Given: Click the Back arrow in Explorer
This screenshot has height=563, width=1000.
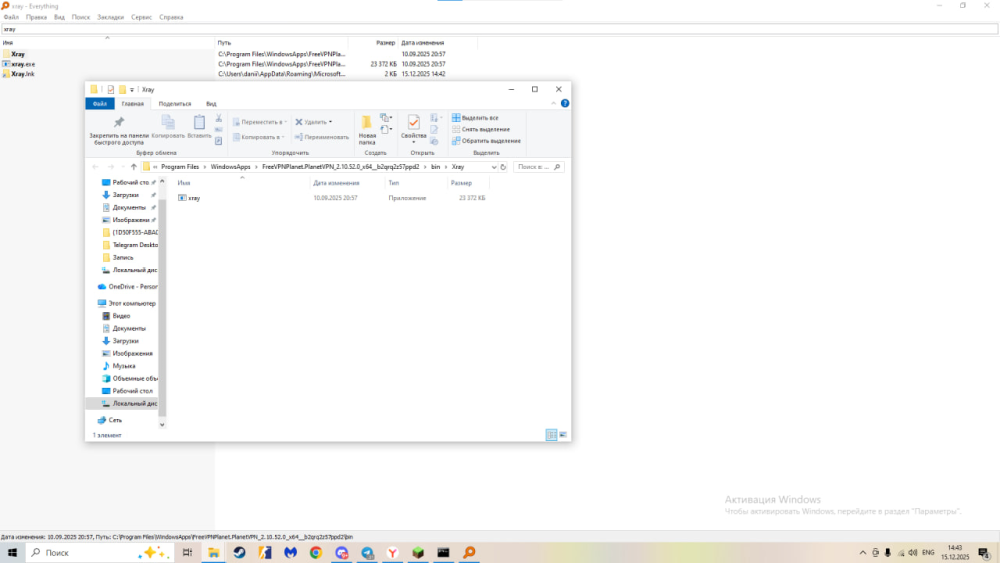Looking at the screenshot, I should [x=95, y=167].
